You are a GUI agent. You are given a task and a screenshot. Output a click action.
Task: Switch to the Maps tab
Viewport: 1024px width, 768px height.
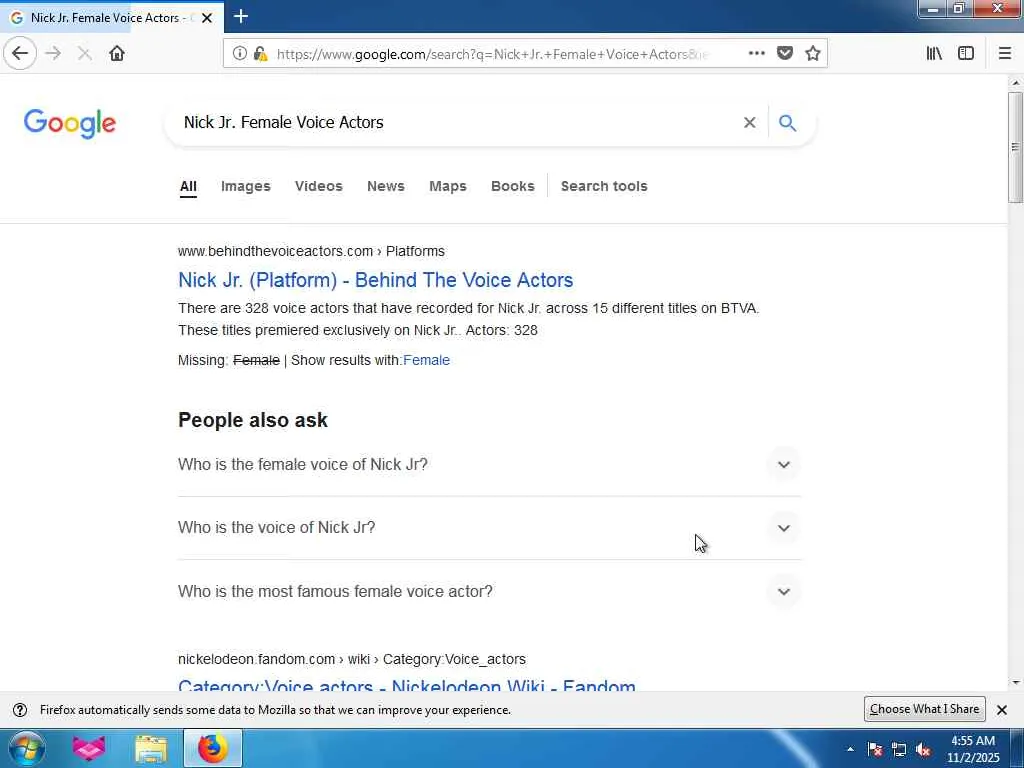tap(448, 186)
